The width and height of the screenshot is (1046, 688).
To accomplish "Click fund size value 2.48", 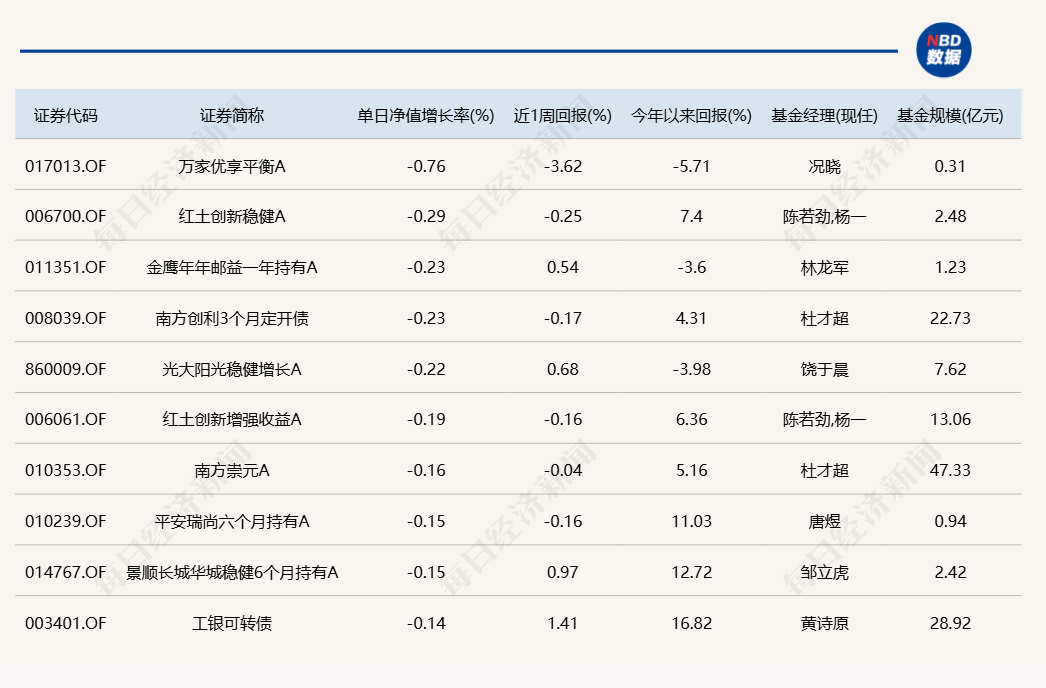I will pos(950,216).
